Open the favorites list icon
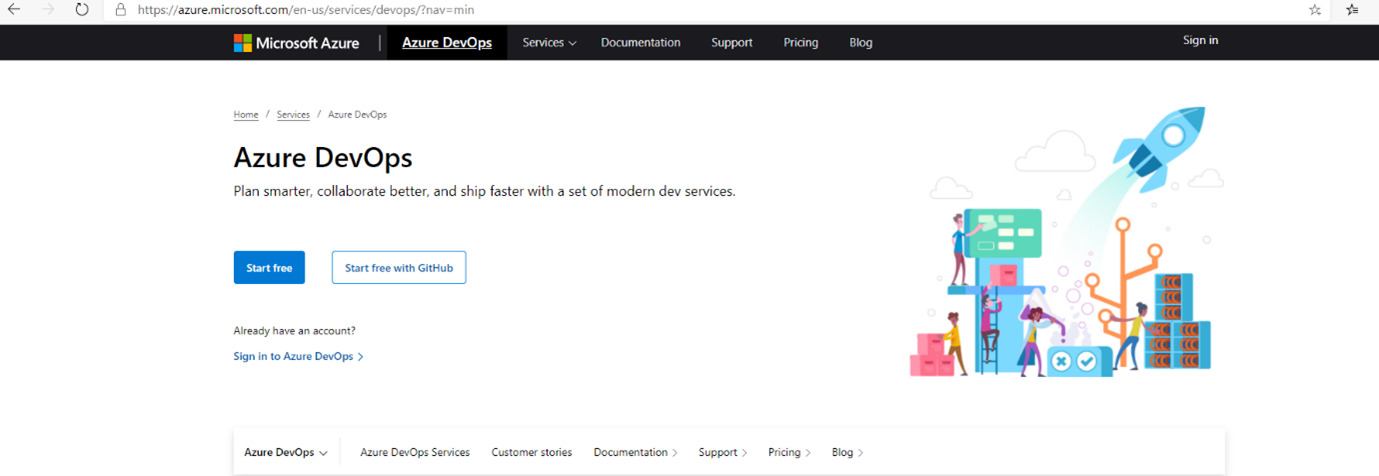The image size is (1379, 476). 1352,10
